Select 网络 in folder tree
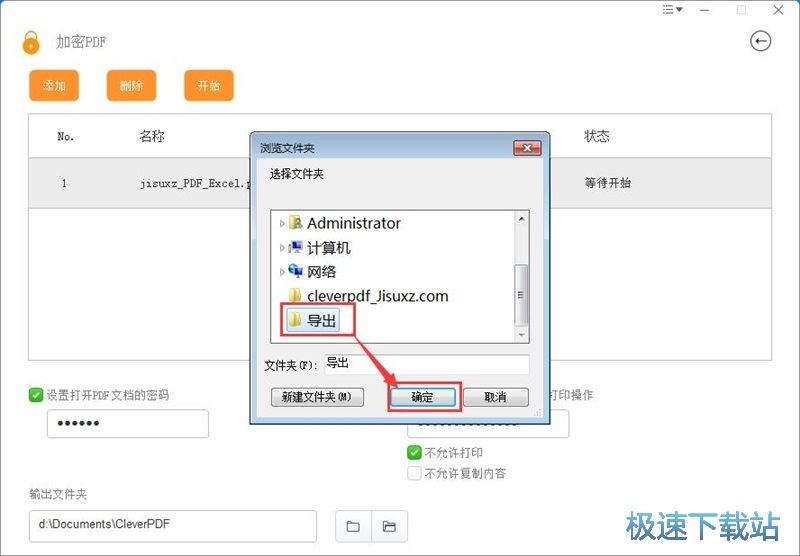800x556 pixels. click(x=321, y=272)
